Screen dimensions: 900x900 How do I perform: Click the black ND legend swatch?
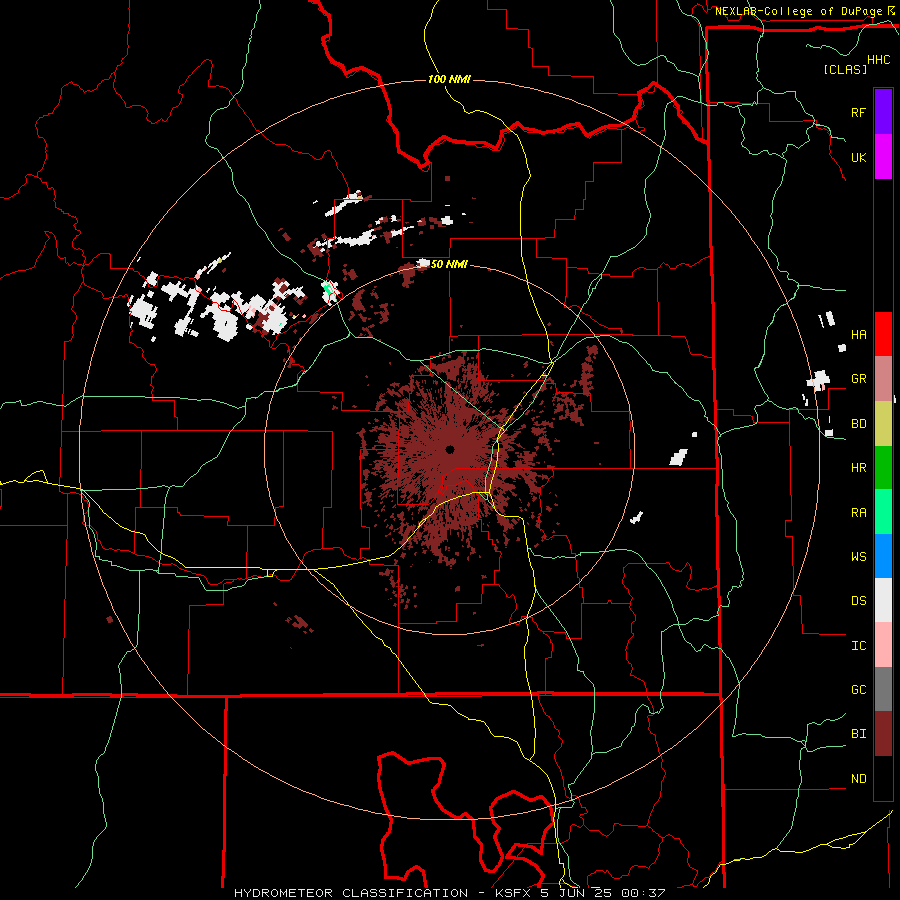[883, 778]
